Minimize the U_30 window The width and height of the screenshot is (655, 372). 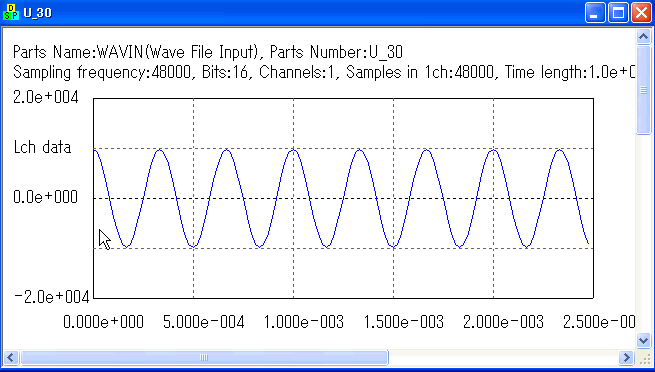pos(595,13)
